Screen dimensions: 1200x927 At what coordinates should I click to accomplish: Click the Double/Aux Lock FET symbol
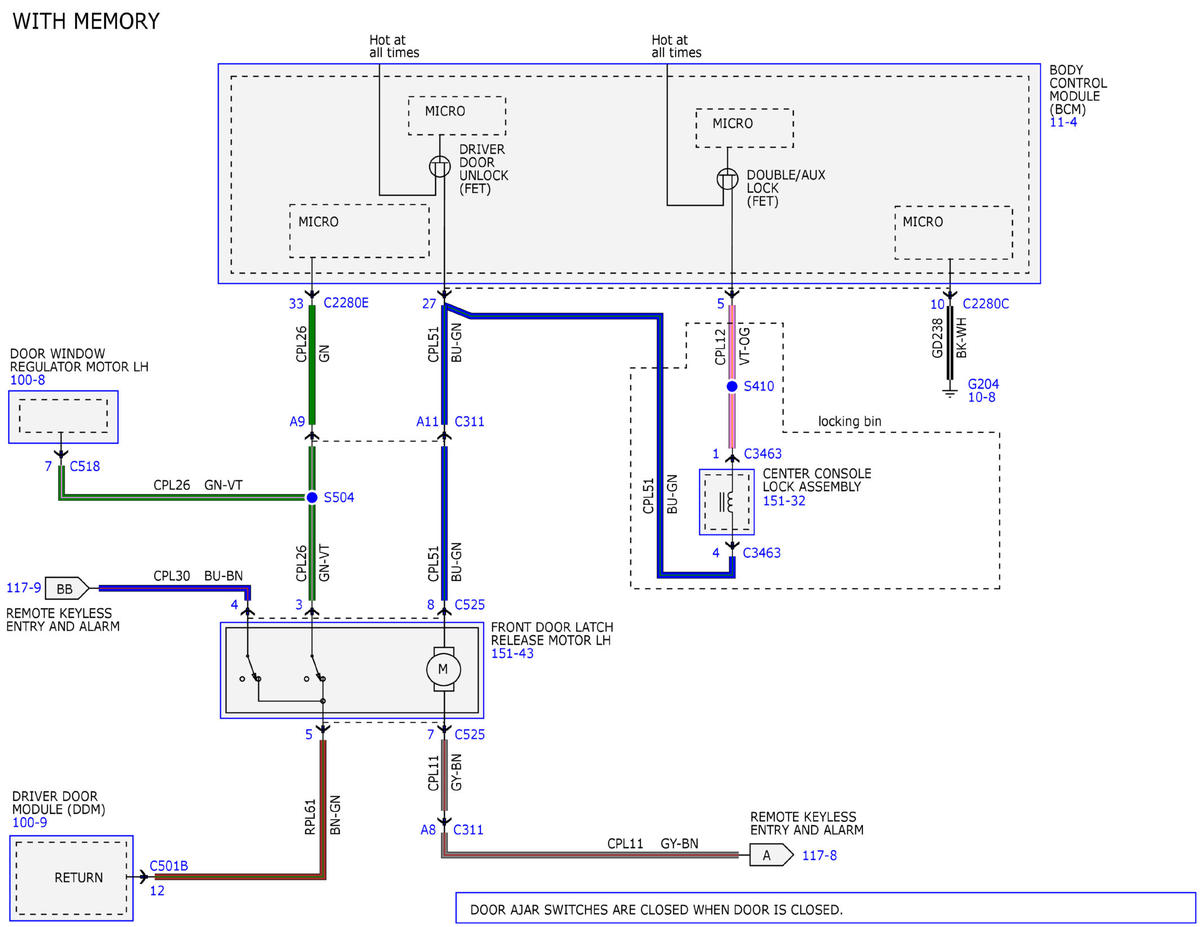point(727,180)
